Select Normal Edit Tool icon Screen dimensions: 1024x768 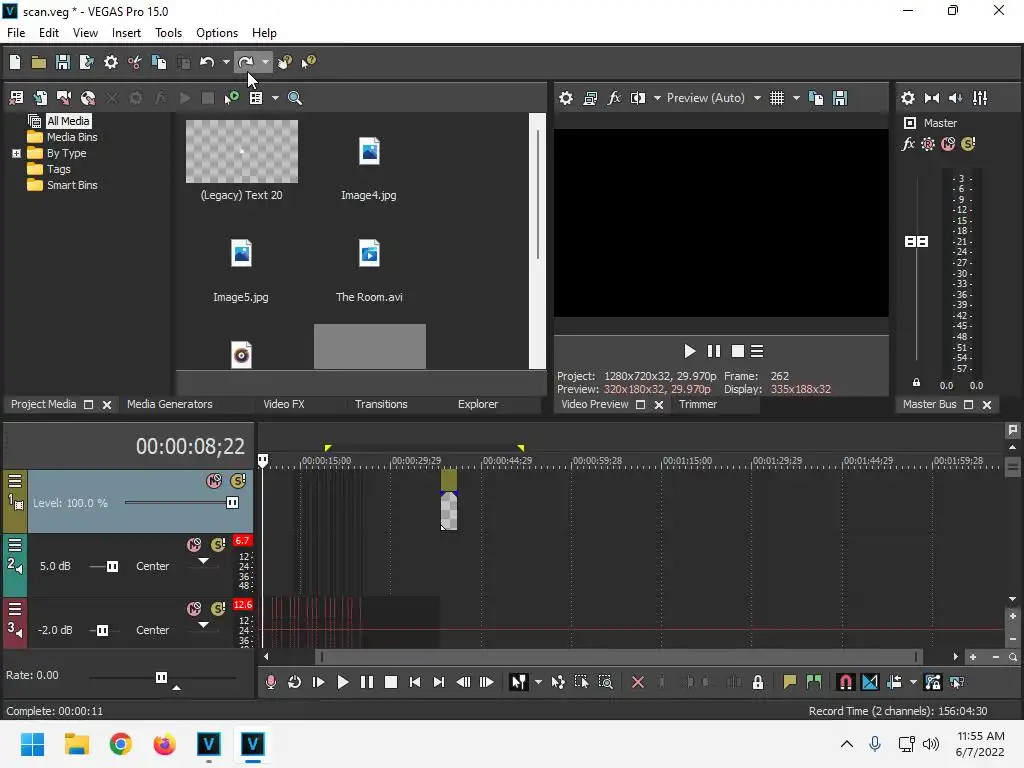519,682
